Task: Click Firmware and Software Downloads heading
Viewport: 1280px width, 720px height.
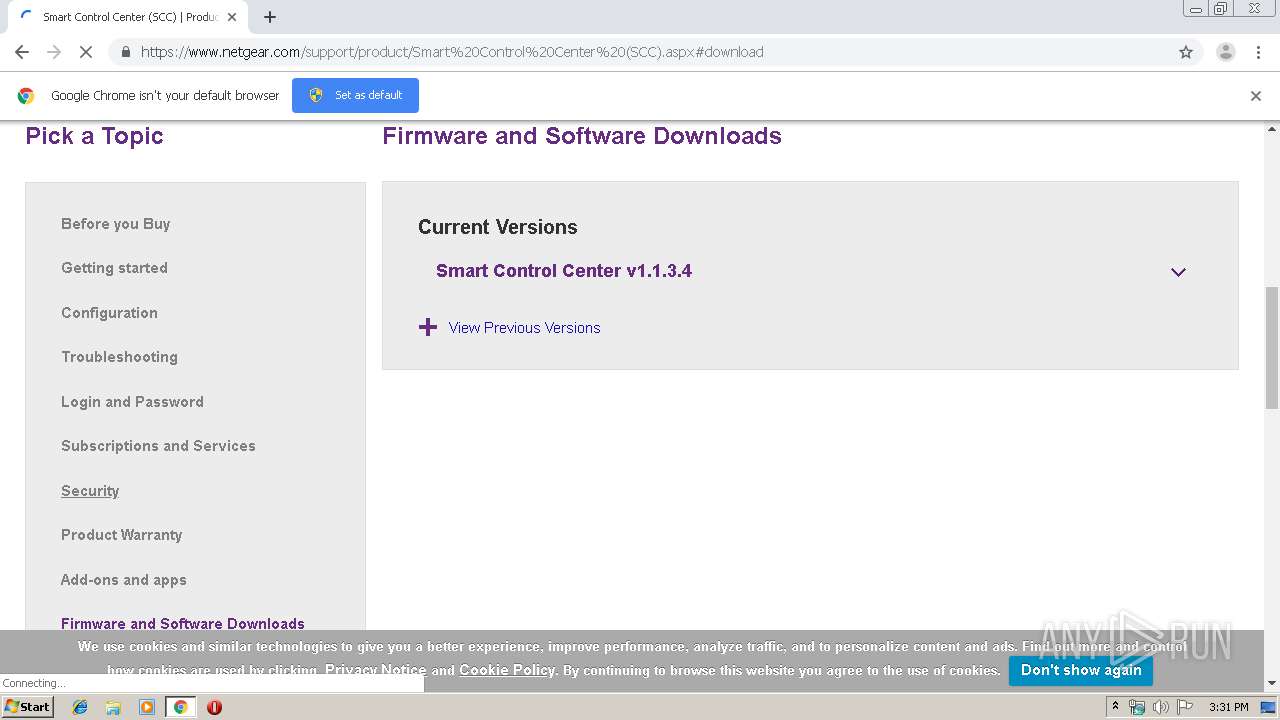Action: (x=582, y=136)
